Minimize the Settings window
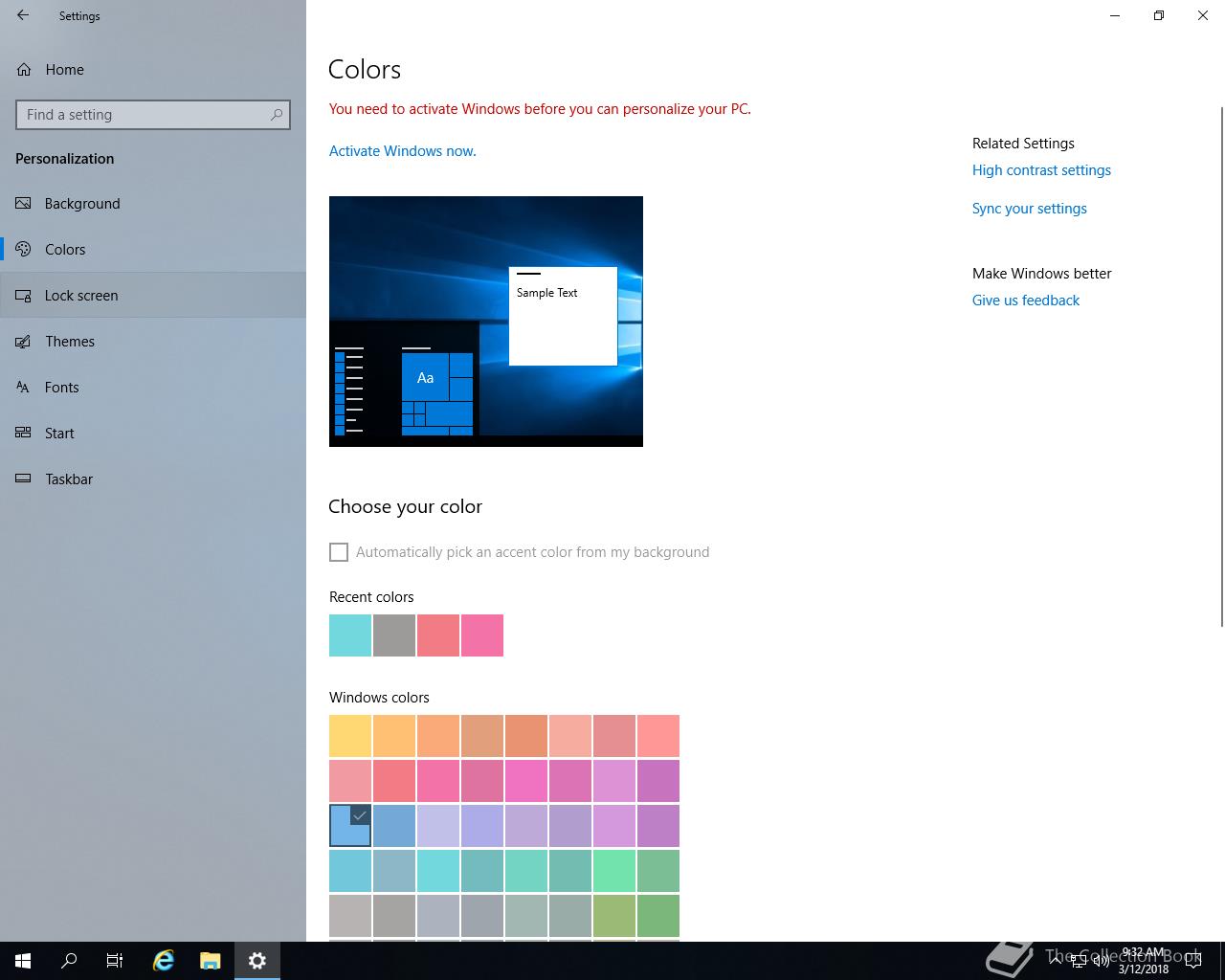The width and height of the screenshot is (1225, 980). click(x=1115, y=15)
